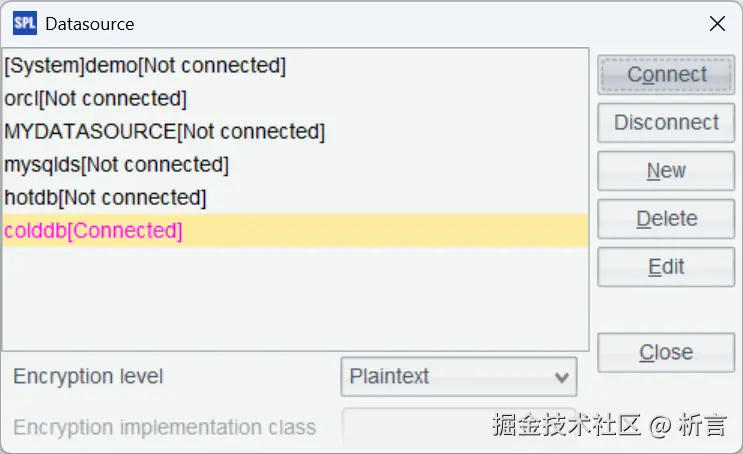
Task: Hit the Delete button
Action: coord(666,219)
